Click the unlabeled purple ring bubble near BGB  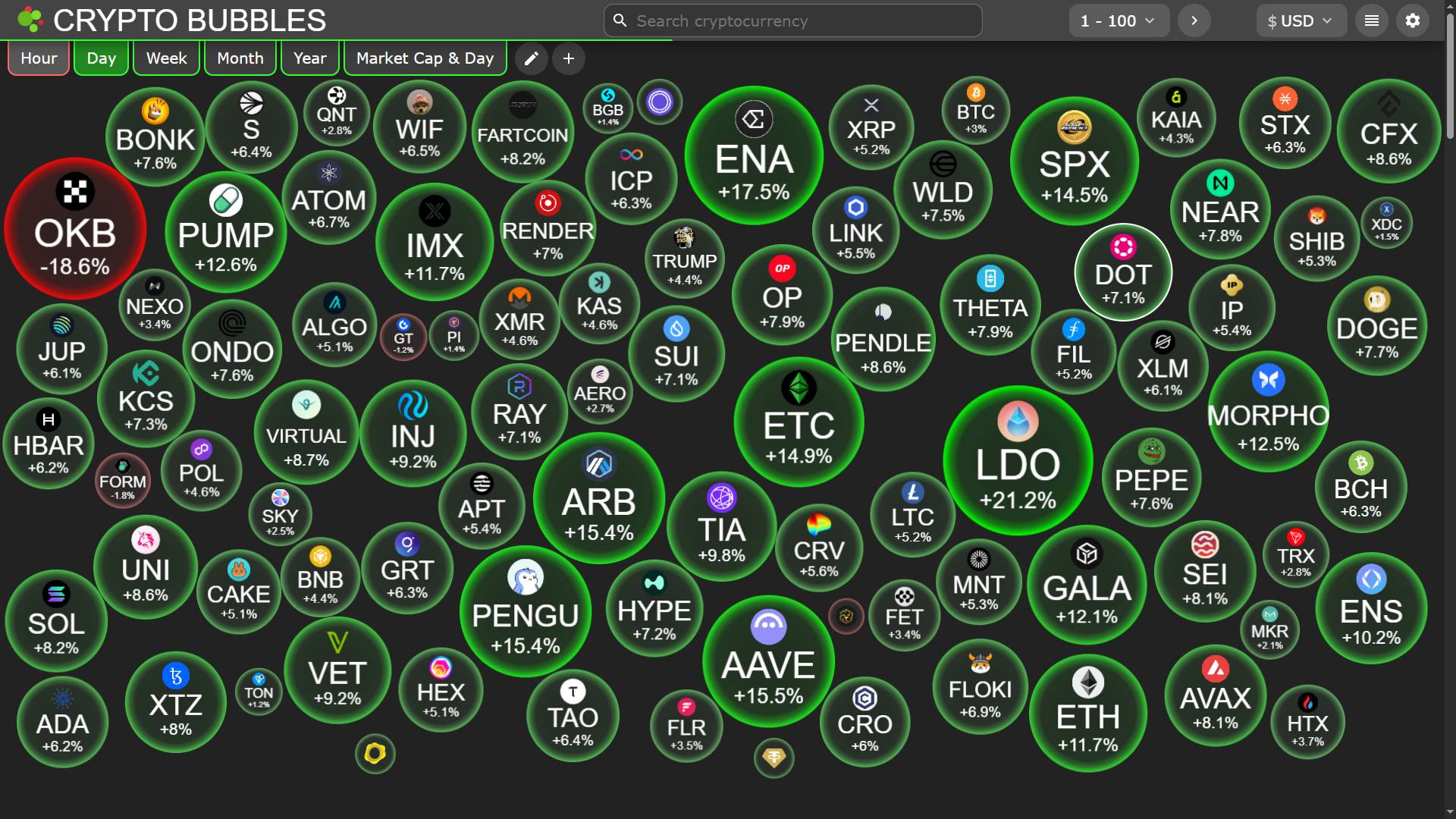pyautogui.click(x=660, y=102)
